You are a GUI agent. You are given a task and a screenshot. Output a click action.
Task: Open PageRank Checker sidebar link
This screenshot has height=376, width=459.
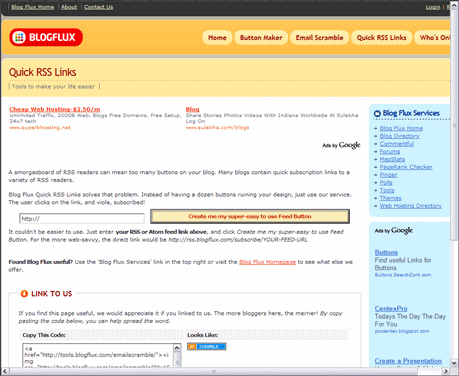406,167
